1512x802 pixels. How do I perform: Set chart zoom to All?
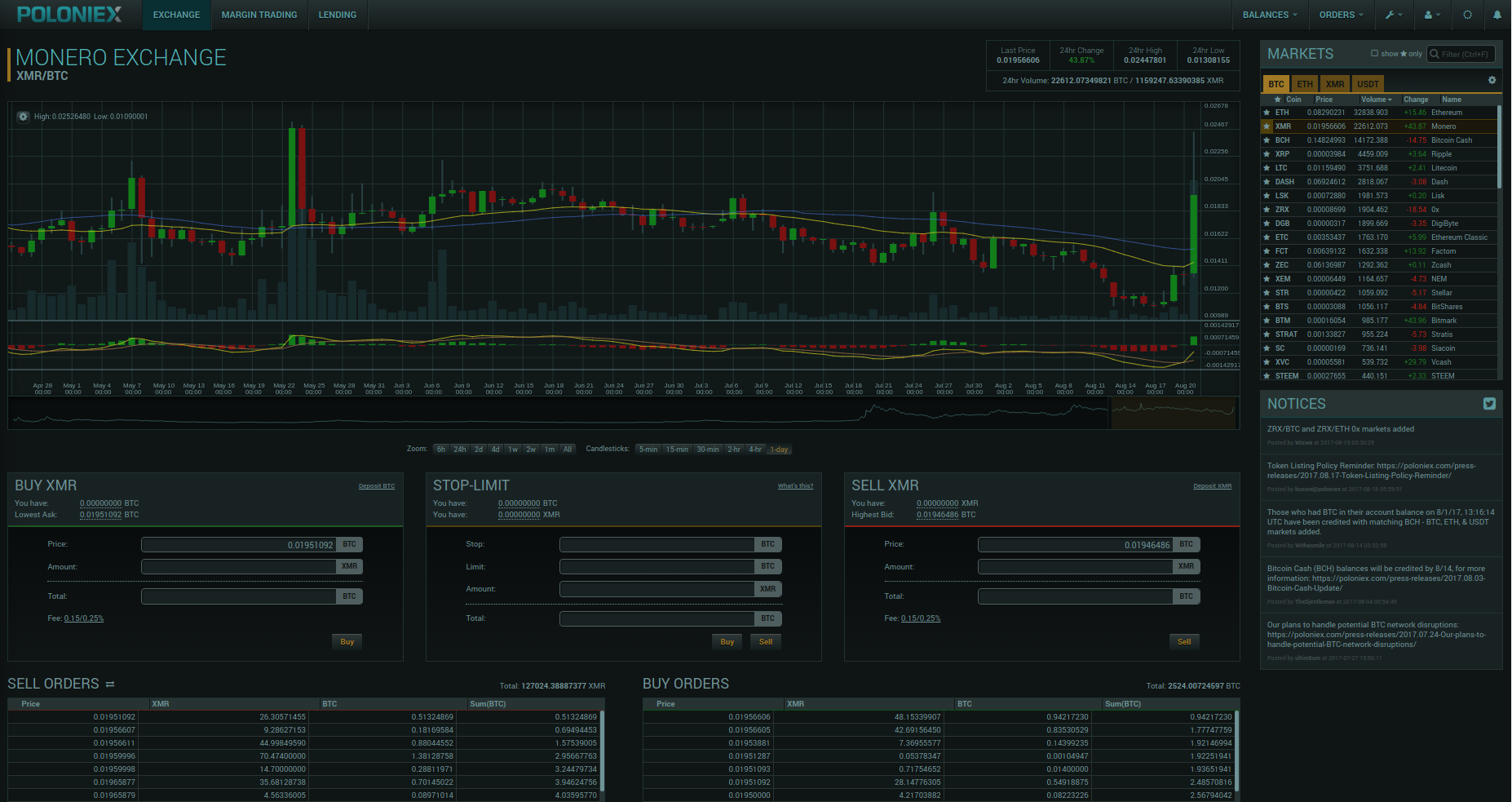click(568, 450)
